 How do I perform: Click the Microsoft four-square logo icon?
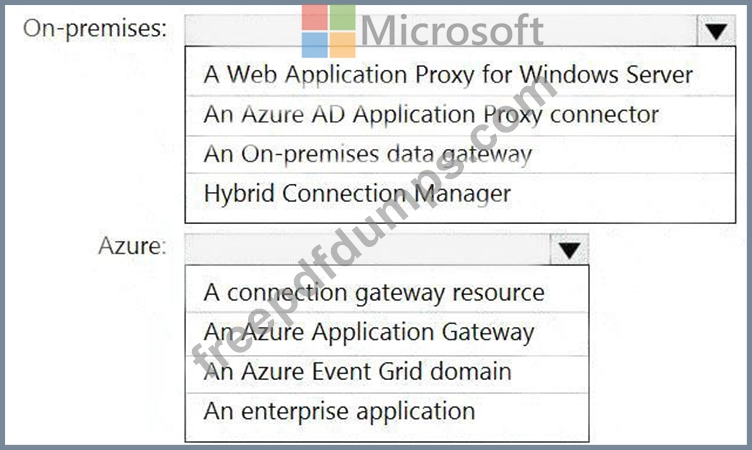point(329,31)
